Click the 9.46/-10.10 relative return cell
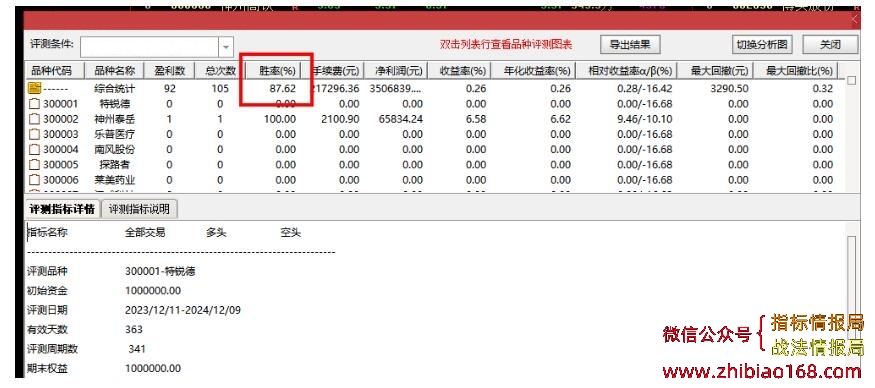The width and height of the screenshot is (875, 388). [645, 119]
